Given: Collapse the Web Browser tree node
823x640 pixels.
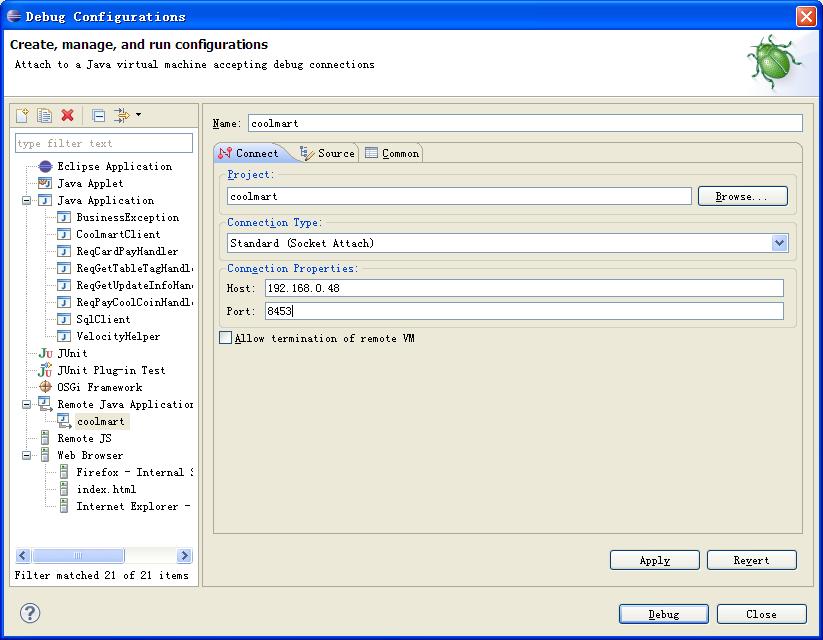Looking at the screenshot, I should (x=28, y=456).
